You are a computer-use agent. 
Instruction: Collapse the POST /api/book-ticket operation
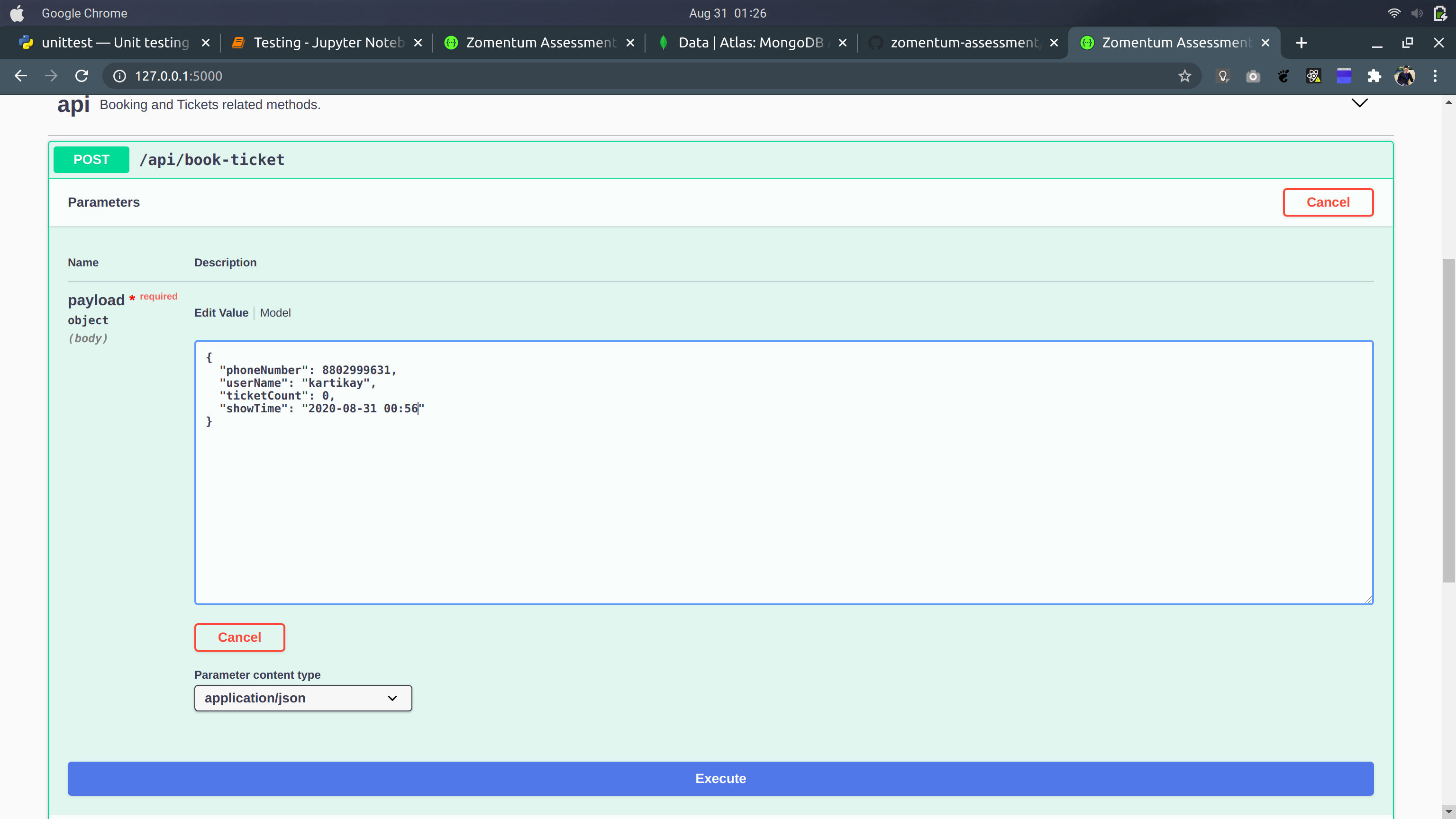212,160
